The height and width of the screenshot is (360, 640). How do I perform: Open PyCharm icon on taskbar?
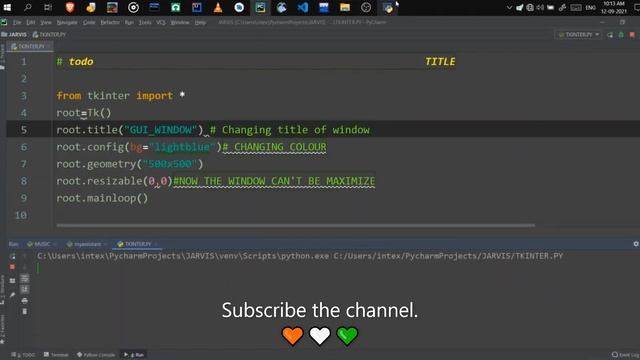click(260, 7)
